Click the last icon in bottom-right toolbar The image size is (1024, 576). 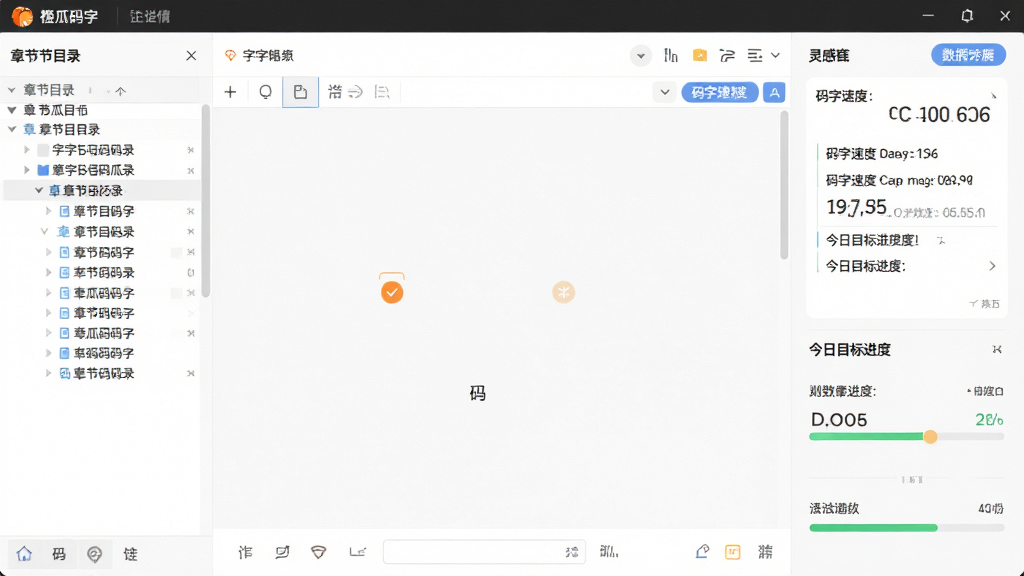(765, 552)
